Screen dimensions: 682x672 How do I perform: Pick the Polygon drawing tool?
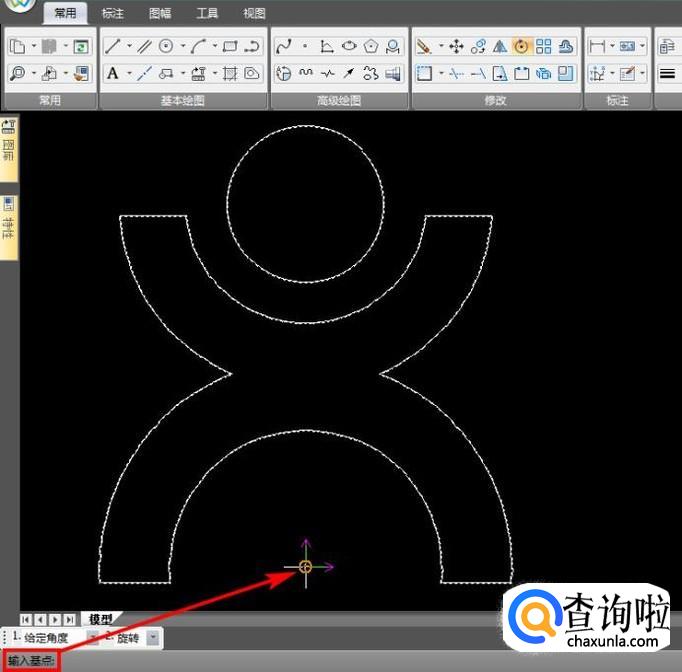pos(372,47)
